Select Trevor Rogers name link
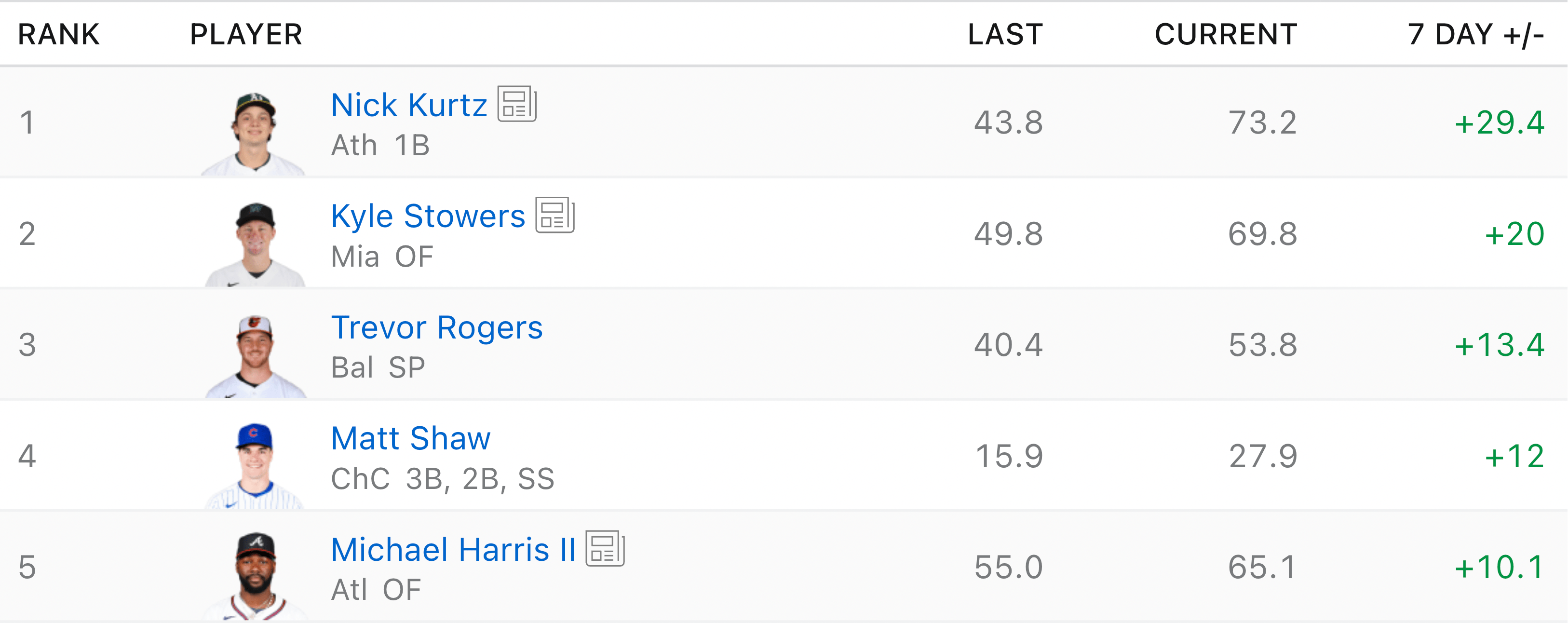The image size is (1568, 623). [x=436, y=327]
